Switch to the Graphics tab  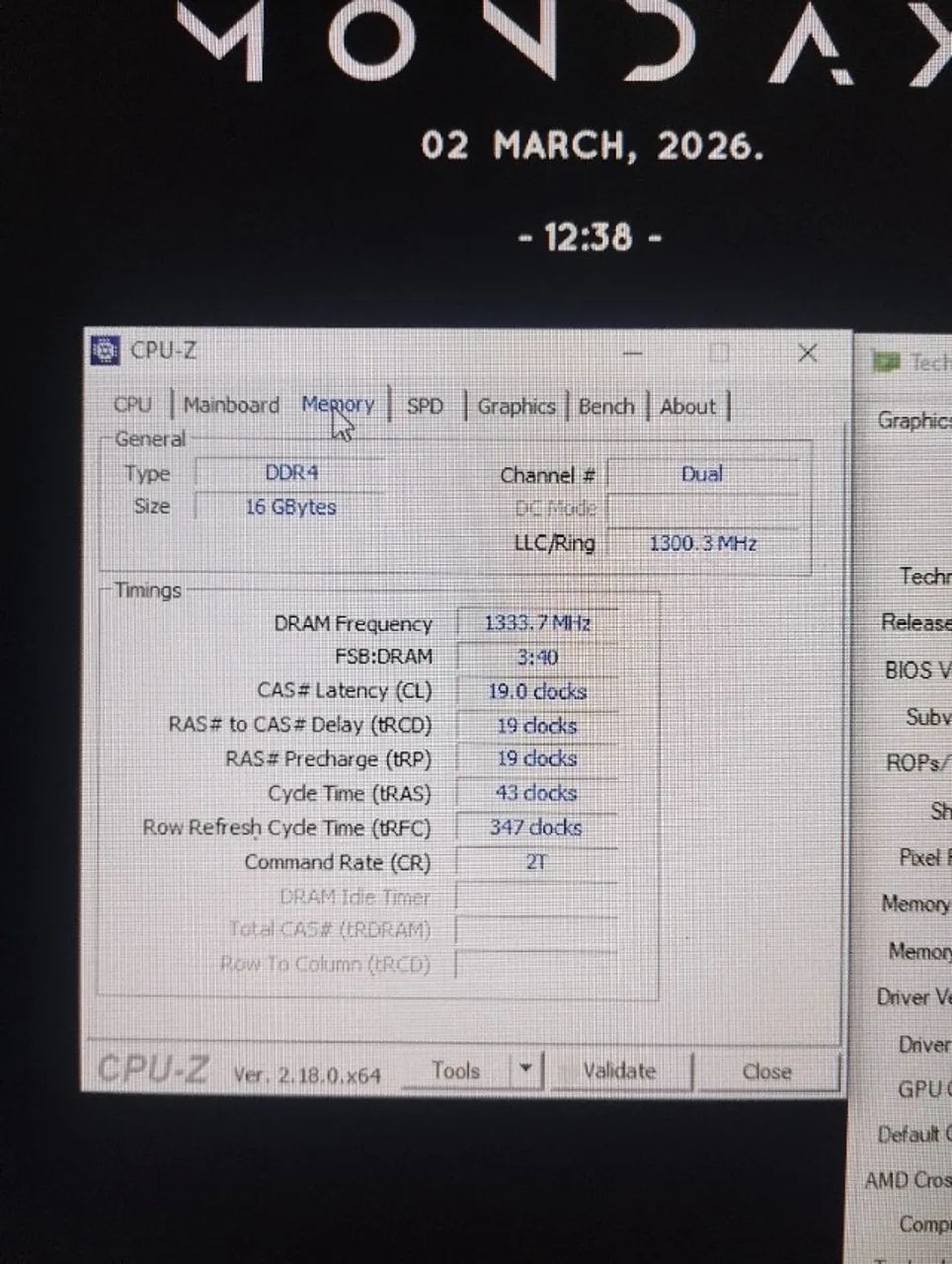click(x=516, y=406)
